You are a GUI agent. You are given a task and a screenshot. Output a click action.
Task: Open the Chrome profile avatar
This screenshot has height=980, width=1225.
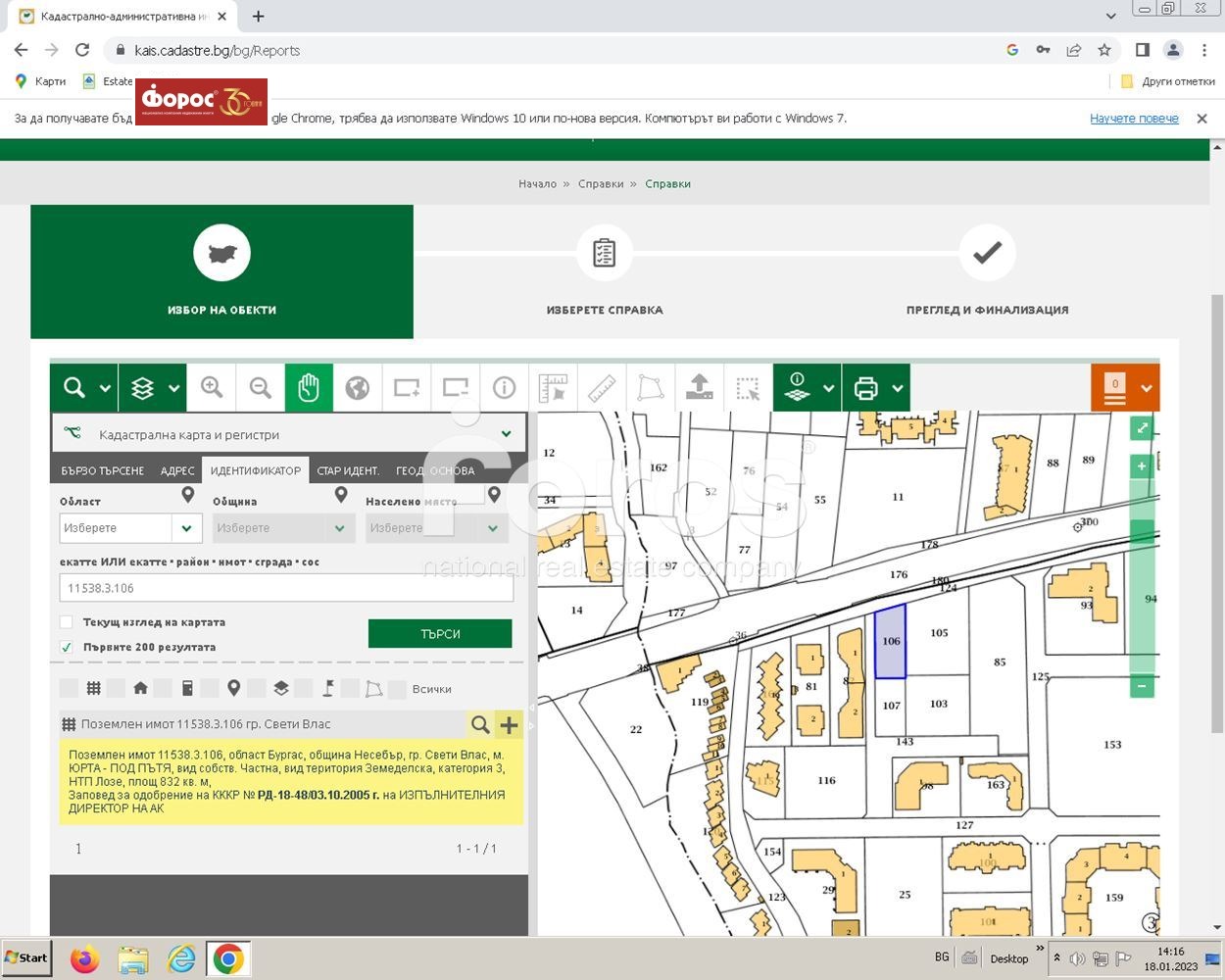coord(1173,50)
